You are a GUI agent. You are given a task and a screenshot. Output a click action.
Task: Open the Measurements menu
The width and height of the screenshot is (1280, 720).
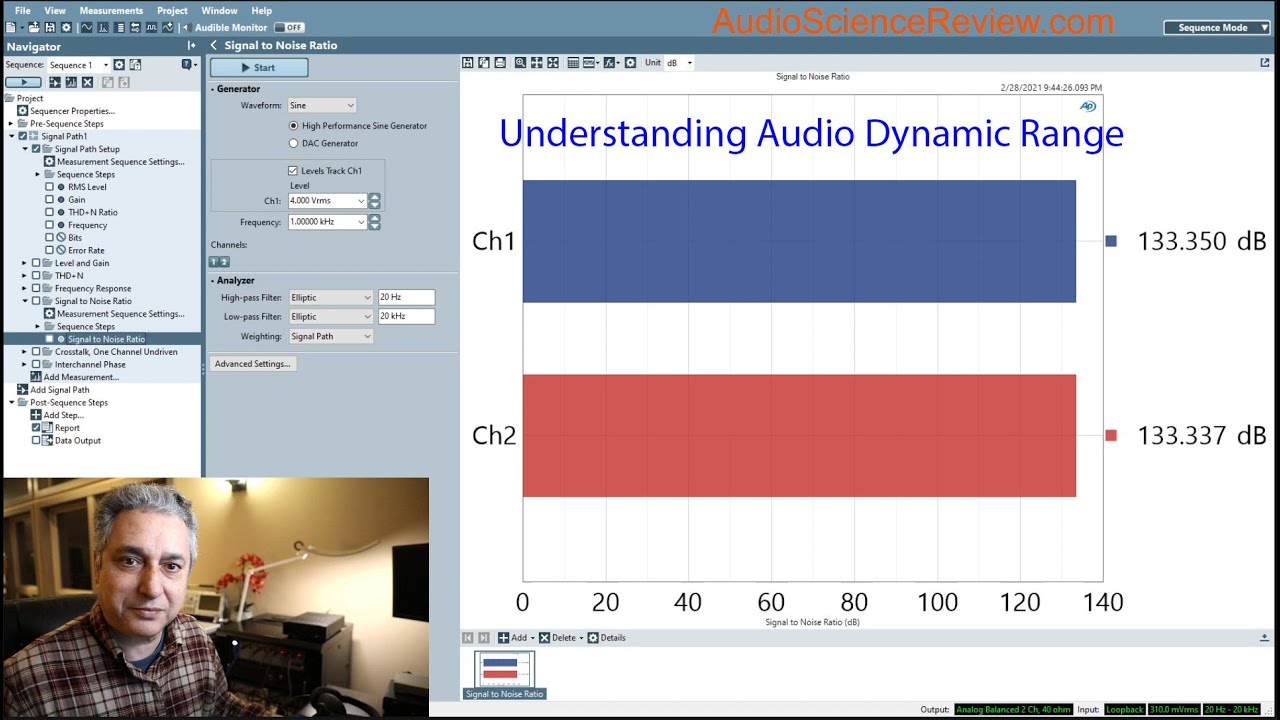[111, 11]
